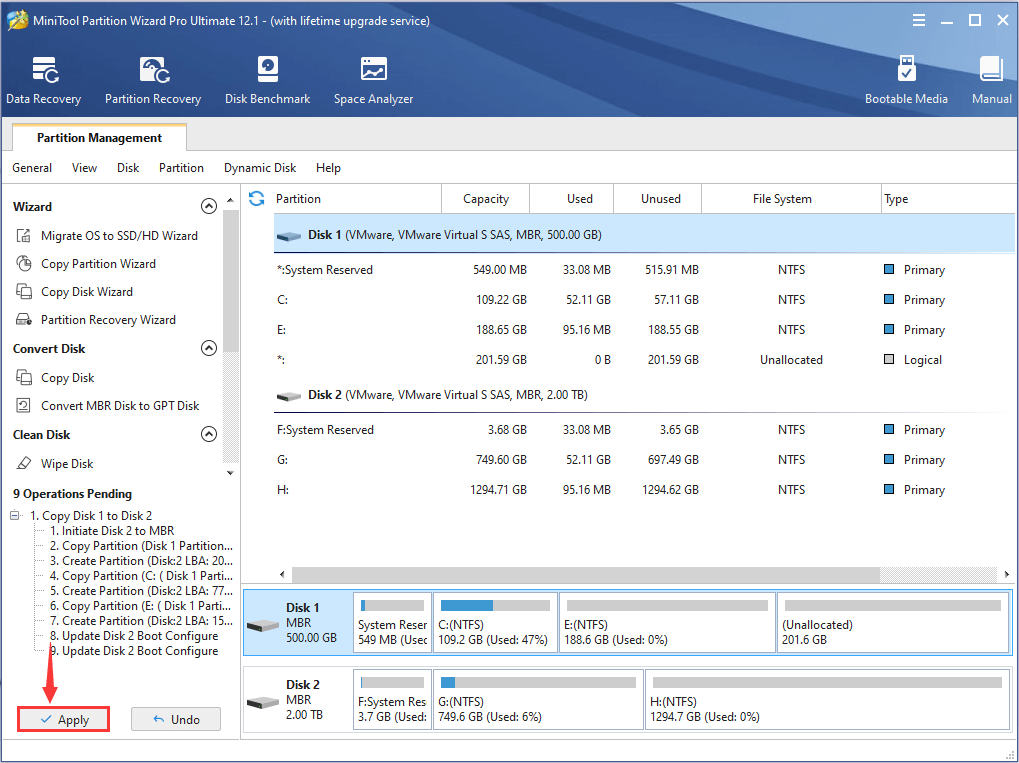Start the Copy Disk Wizard
Screen dimensions: 1019x763
click(x=75, y=291)
